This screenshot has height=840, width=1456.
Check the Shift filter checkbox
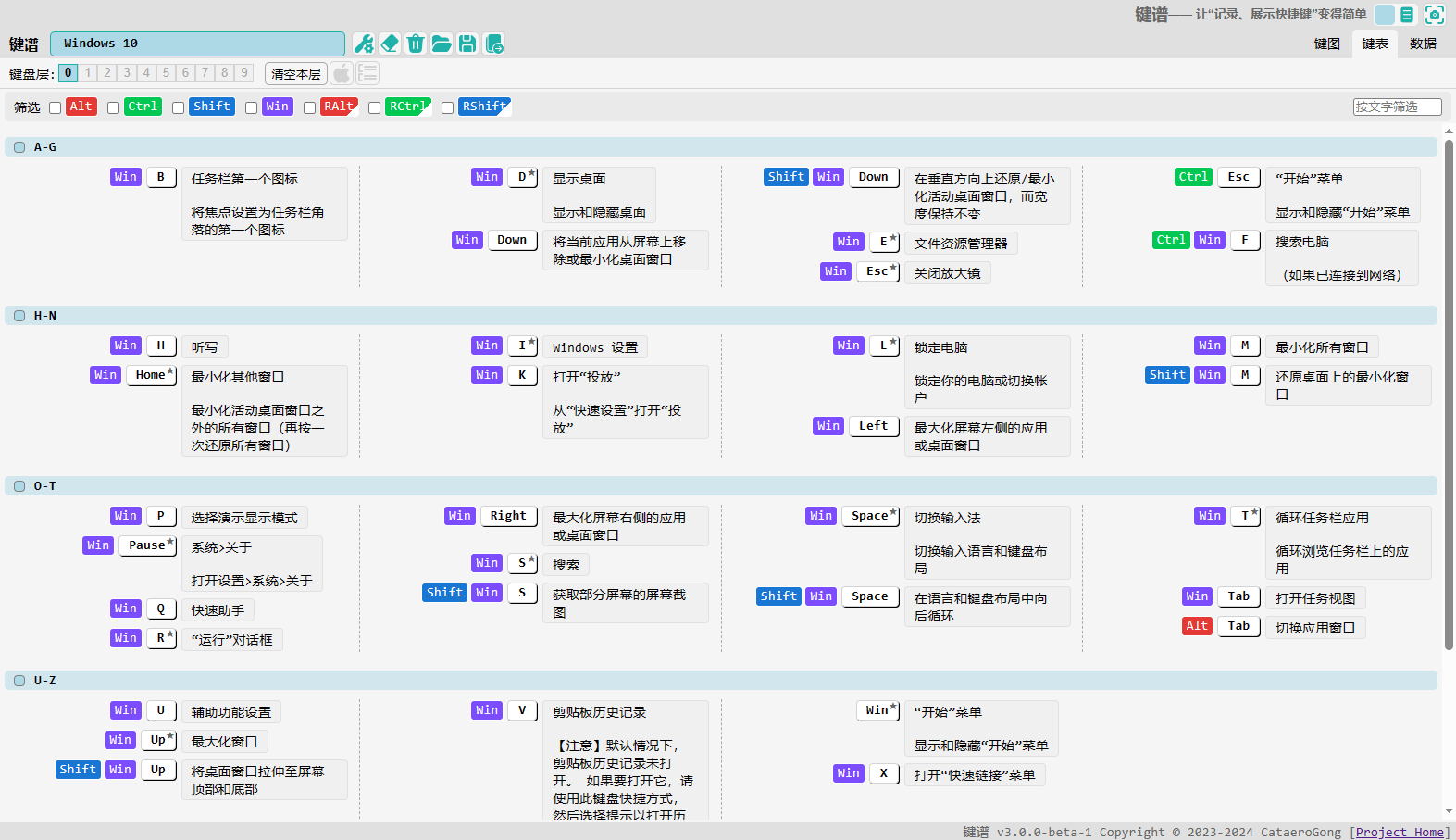[x=178, y=107]
